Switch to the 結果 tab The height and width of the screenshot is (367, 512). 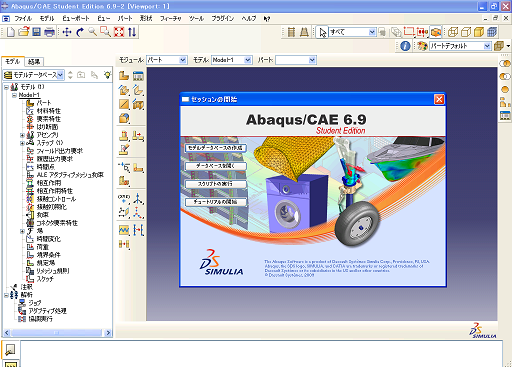[34, 62]
